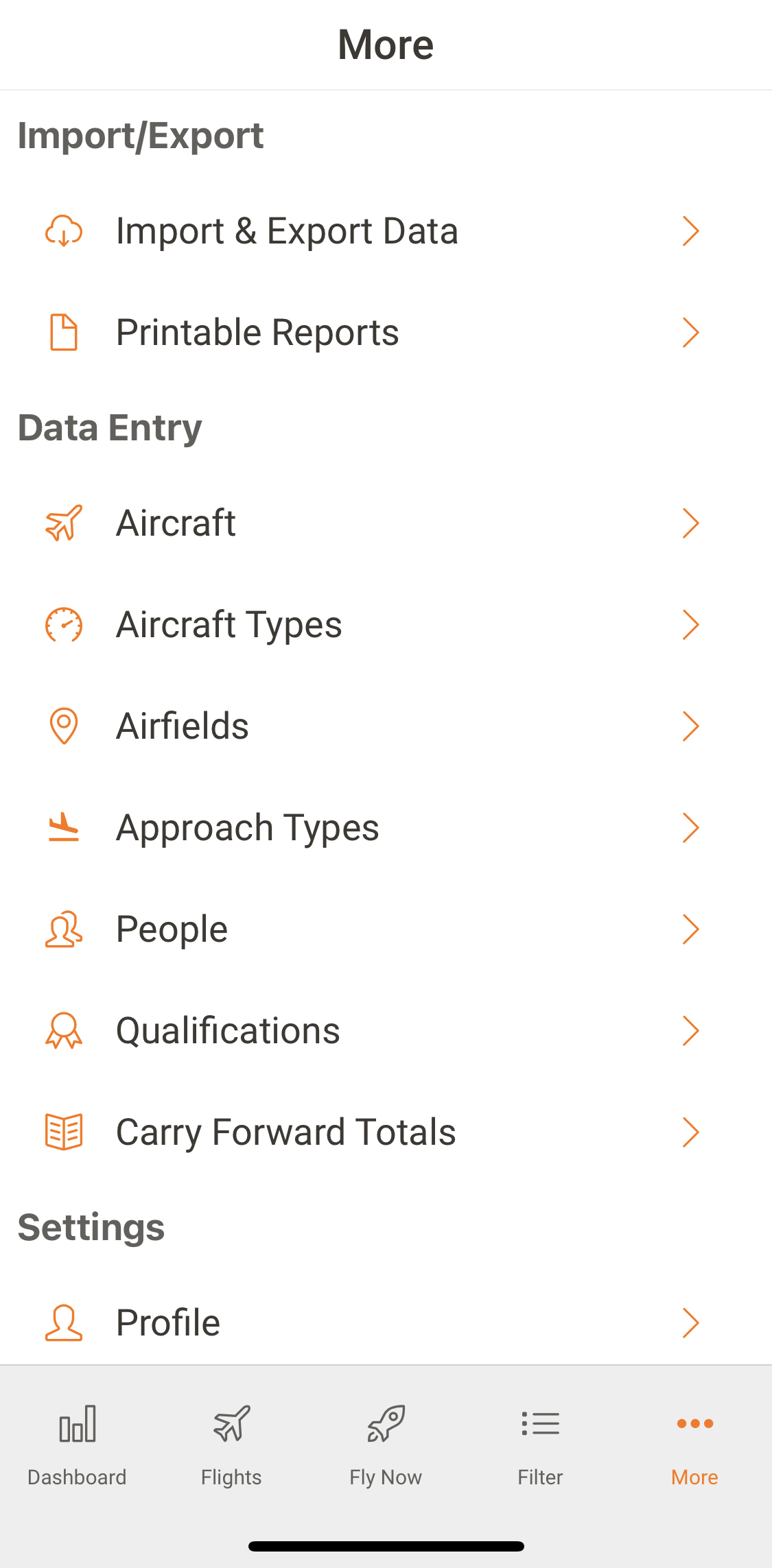The image size is (772, 1568).
Task: Open Airfields via its right chevron
Action: coord(690,726)
